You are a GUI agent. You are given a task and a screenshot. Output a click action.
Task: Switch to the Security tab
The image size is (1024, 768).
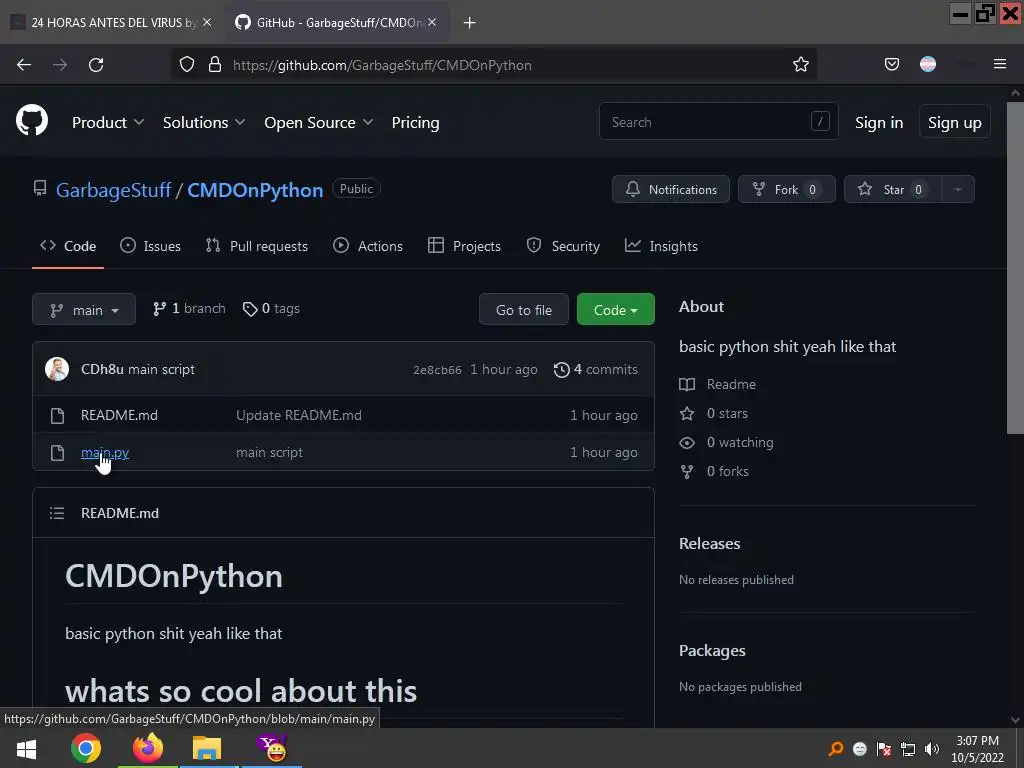coord(563,246)
